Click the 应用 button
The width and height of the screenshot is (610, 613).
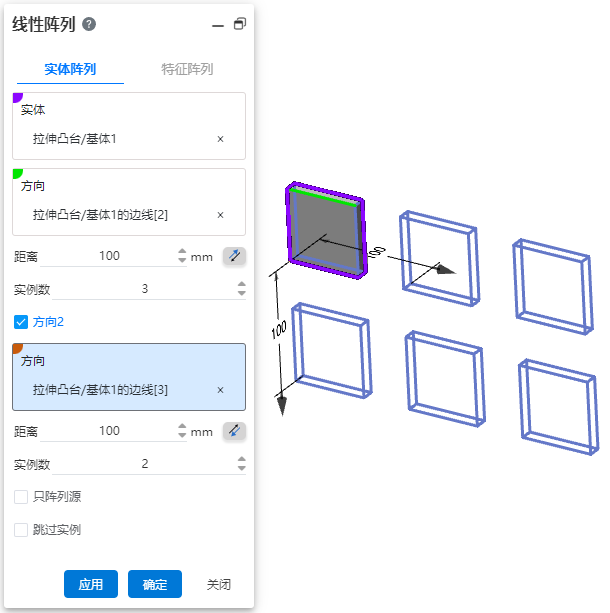pyautogui.click(x=91, y=584)
